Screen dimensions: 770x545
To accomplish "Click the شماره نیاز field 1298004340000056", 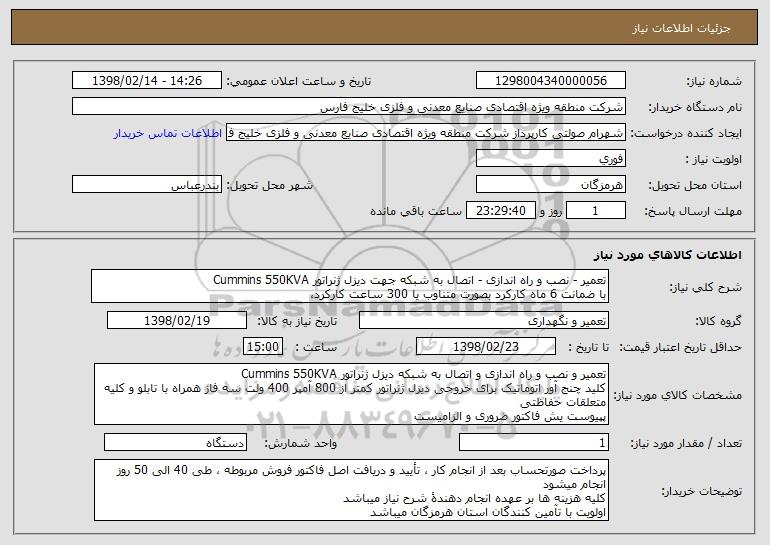I will coord(550,81).
